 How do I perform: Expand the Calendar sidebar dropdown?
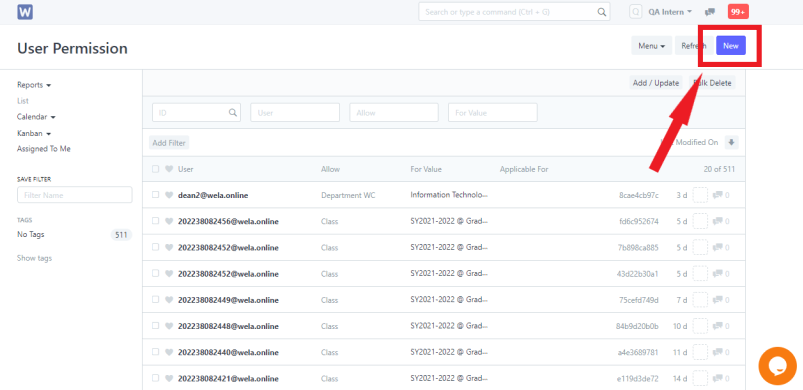[x=36, y=117]
